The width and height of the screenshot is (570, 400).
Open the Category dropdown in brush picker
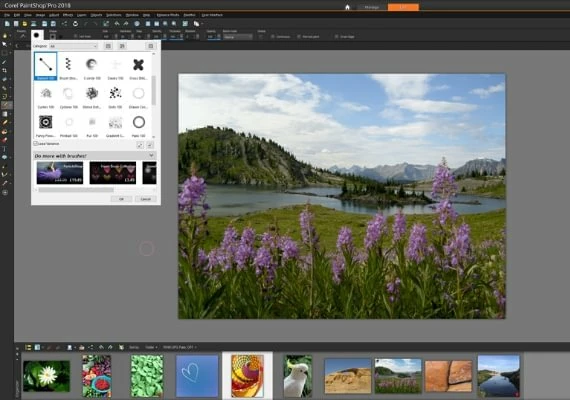[x=73, y=46]
